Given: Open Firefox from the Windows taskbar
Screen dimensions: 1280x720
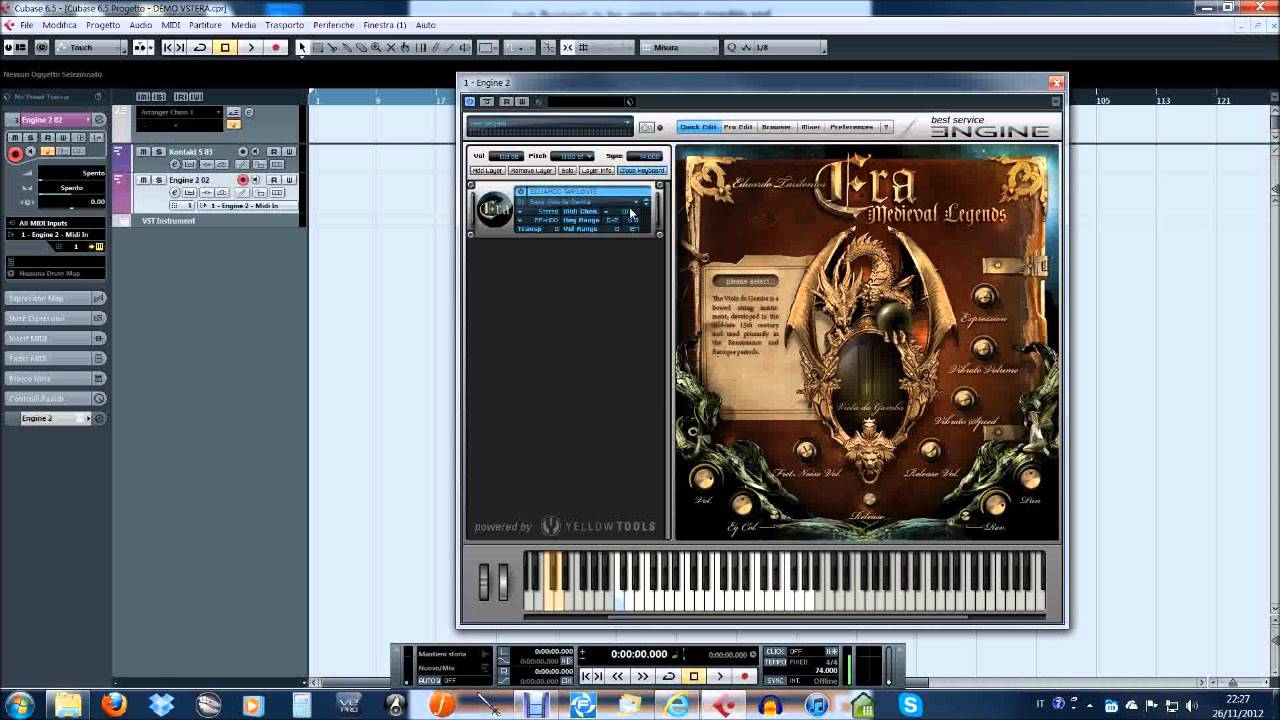Looking at the screenshot, I should pyautogui.click(x=114, y=705).
